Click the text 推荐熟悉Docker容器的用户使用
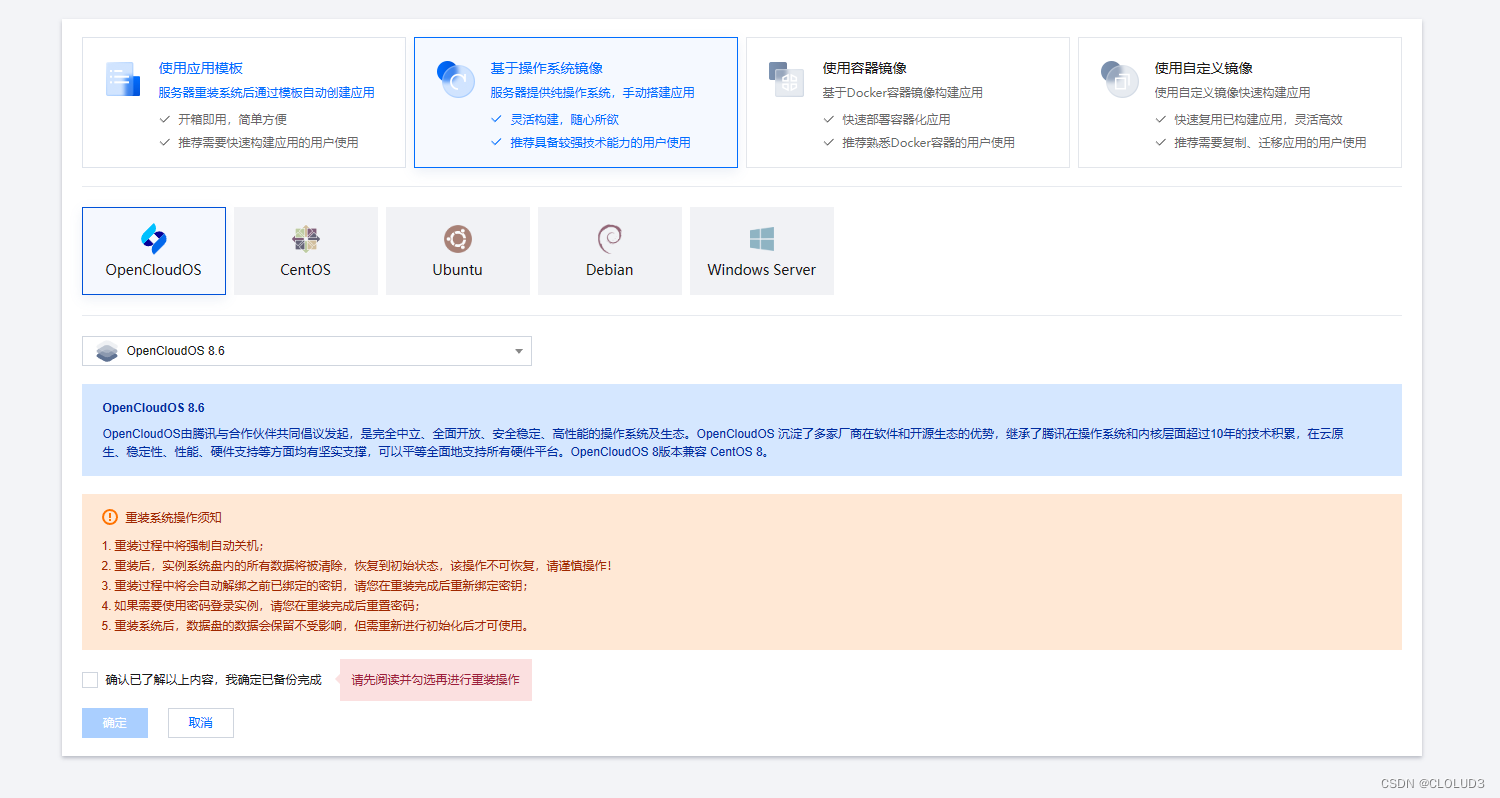Image resolution: width=1500 pixels, height=798 pixels. (928, 143)
